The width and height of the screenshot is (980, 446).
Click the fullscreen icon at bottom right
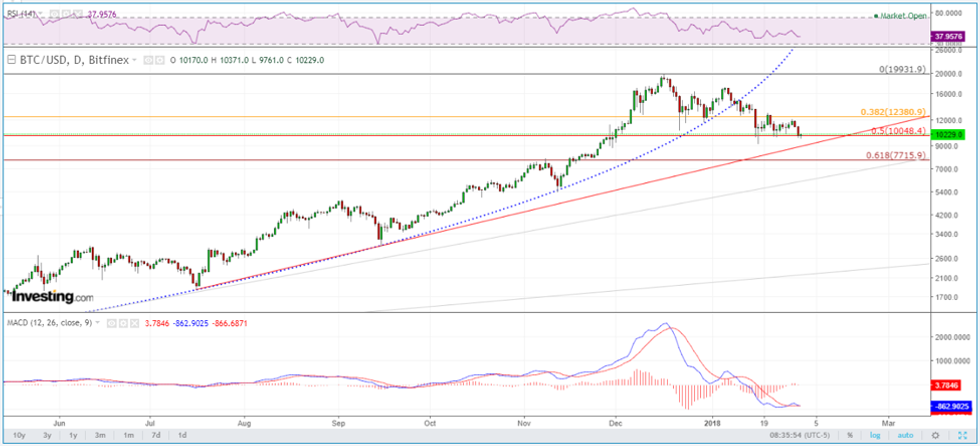point(964,436)
